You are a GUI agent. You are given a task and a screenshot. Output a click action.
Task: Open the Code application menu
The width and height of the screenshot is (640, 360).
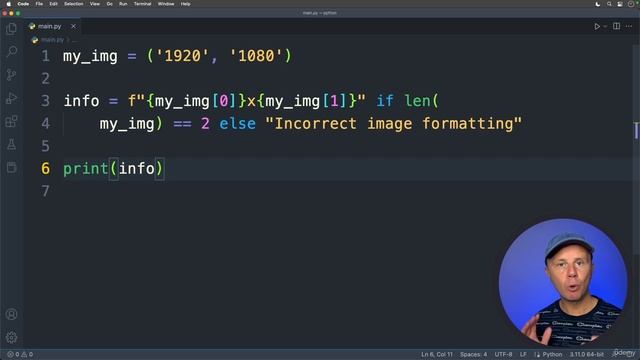coord(23,4)
